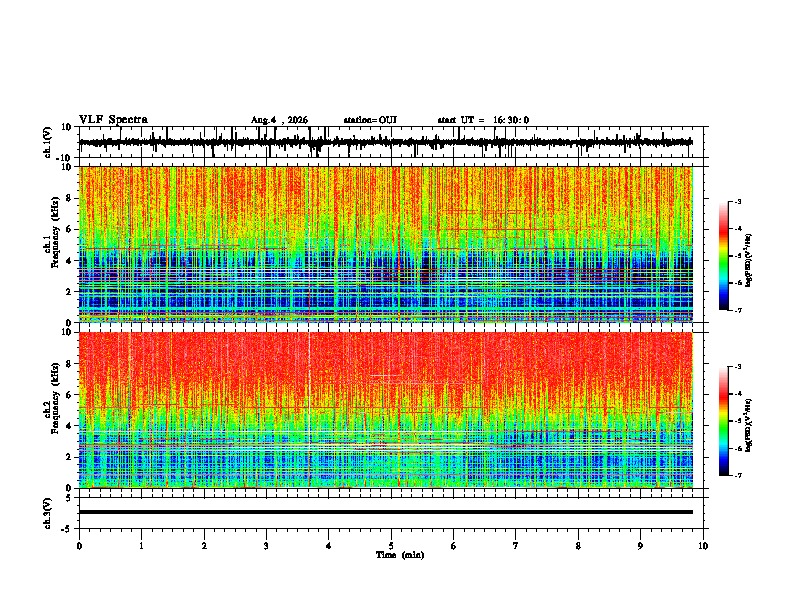The width and height of the screenshot is (792, 612).
Task: Click the "-7" tick on ch.1 colorbar
Action: coord(737,310)
